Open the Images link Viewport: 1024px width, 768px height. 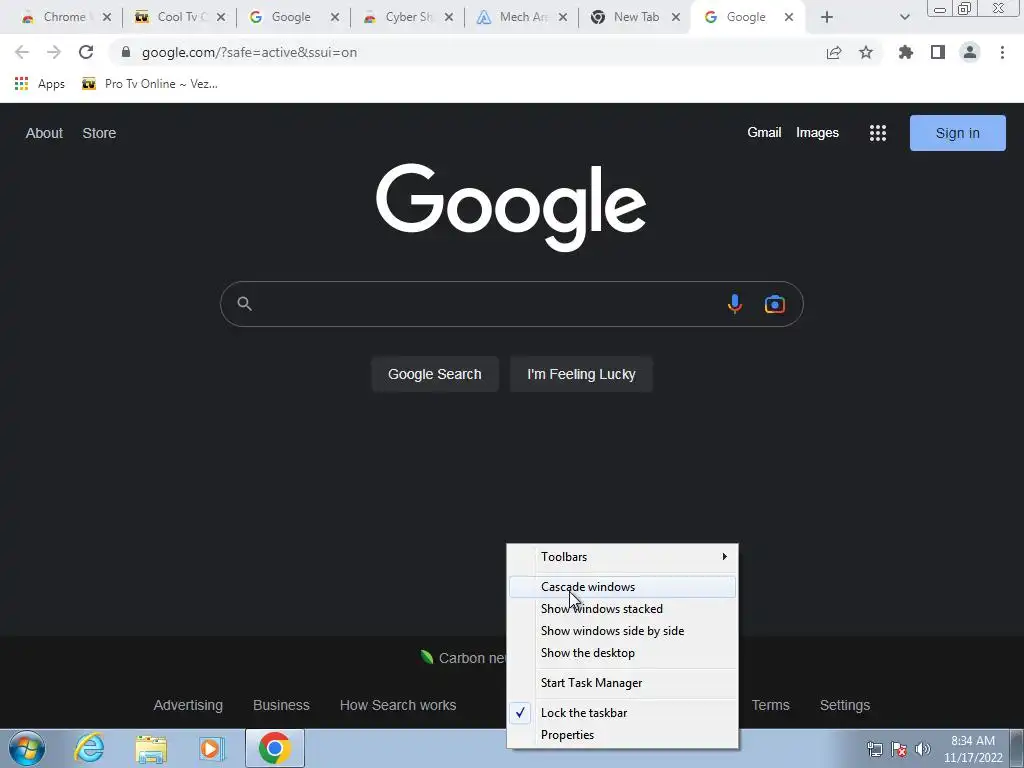click(817, 133)
